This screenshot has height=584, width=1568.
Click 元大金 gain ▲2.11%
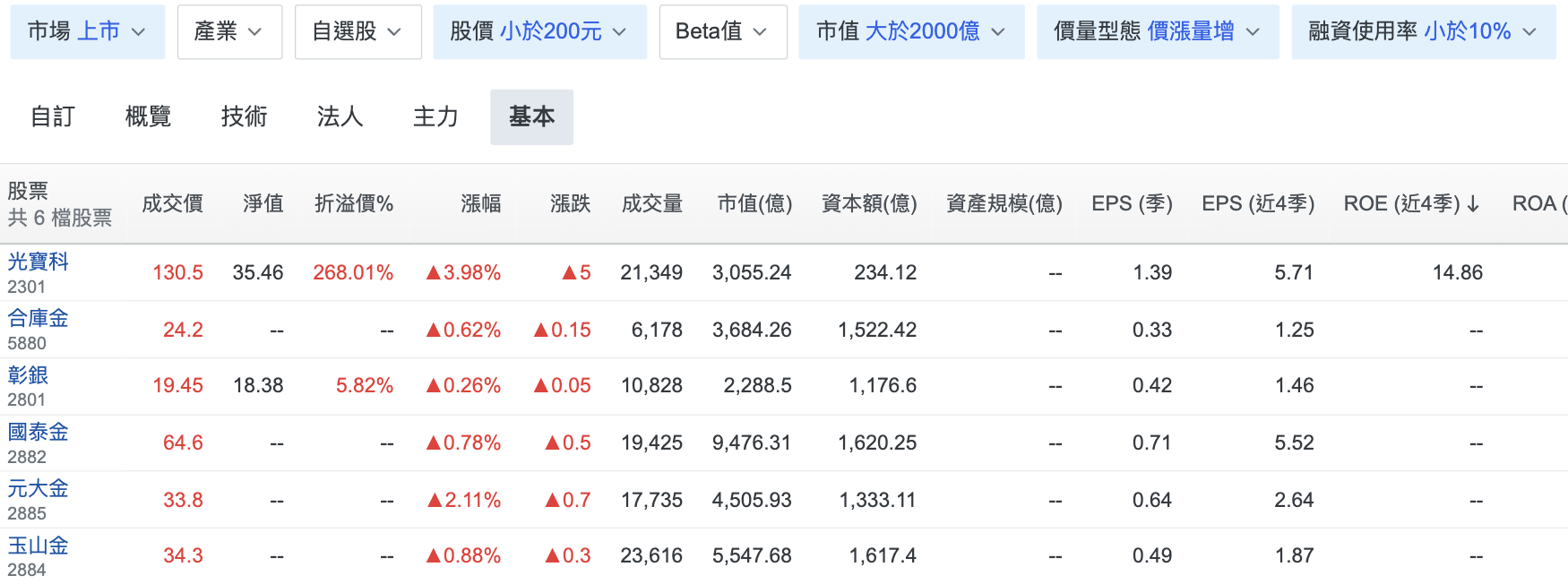pos(463,500)
